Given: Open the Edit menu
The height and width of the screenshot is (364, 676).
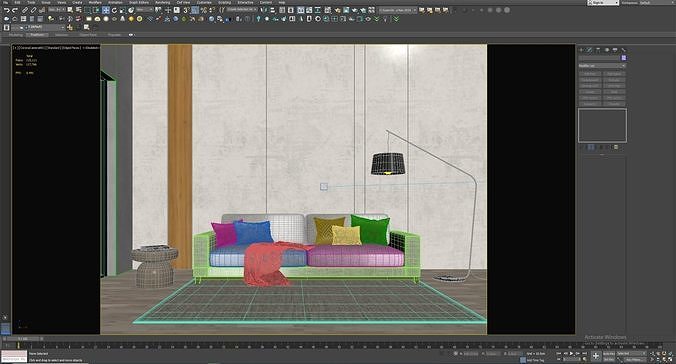Looking at the screenshot, I should [x=18, y=3].
